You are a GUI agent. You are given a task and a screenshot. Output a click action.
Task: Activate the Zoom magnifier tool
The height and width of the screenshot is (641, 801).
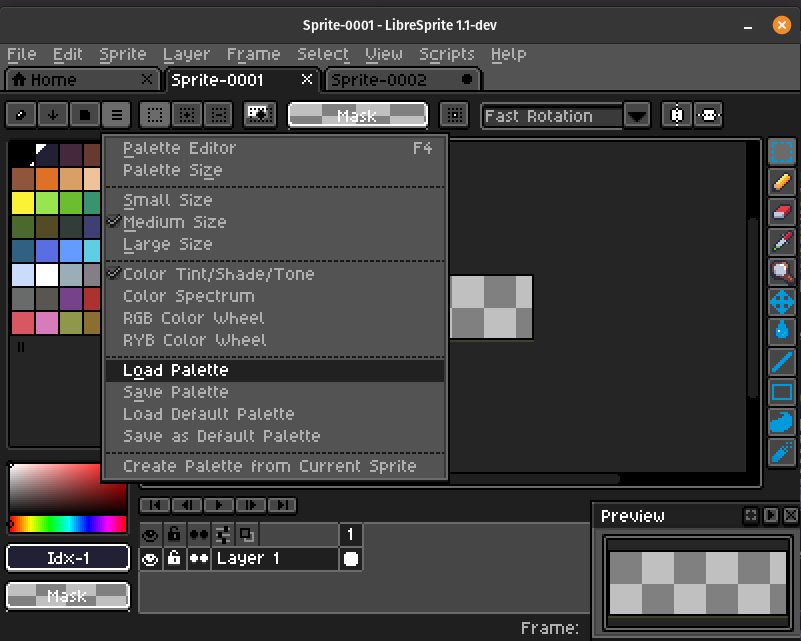(782, 272)
